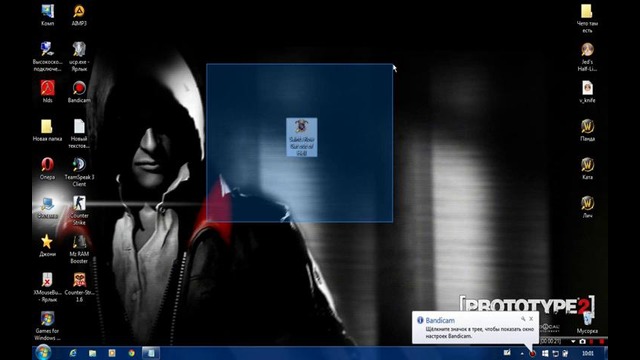This screenshot has height=360, width=640.
Task: Open the Mz RAM Booster shortcut
Action: pyautogui.click(x=79, y=249)
